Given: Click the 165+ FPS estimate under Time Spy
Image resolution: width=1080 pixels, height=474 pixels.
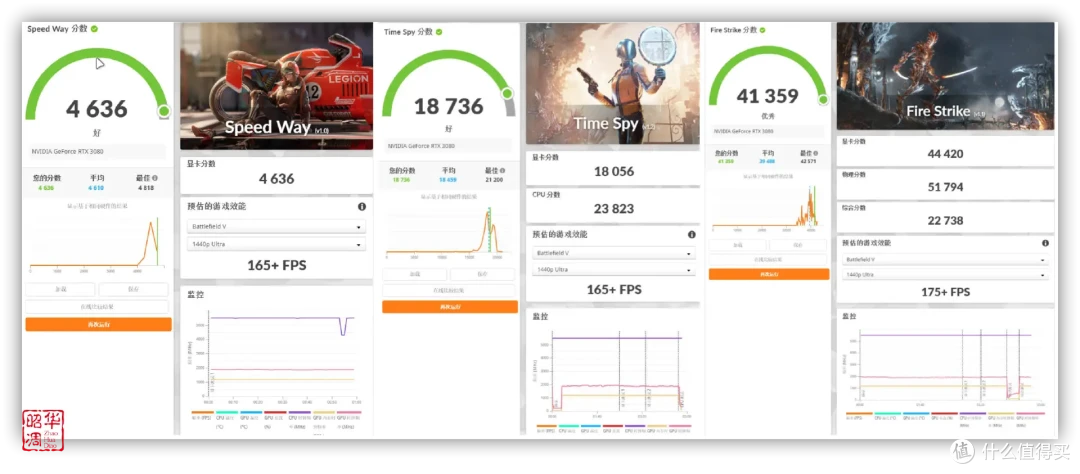Looking at the screenshot, I should [614, 289].
